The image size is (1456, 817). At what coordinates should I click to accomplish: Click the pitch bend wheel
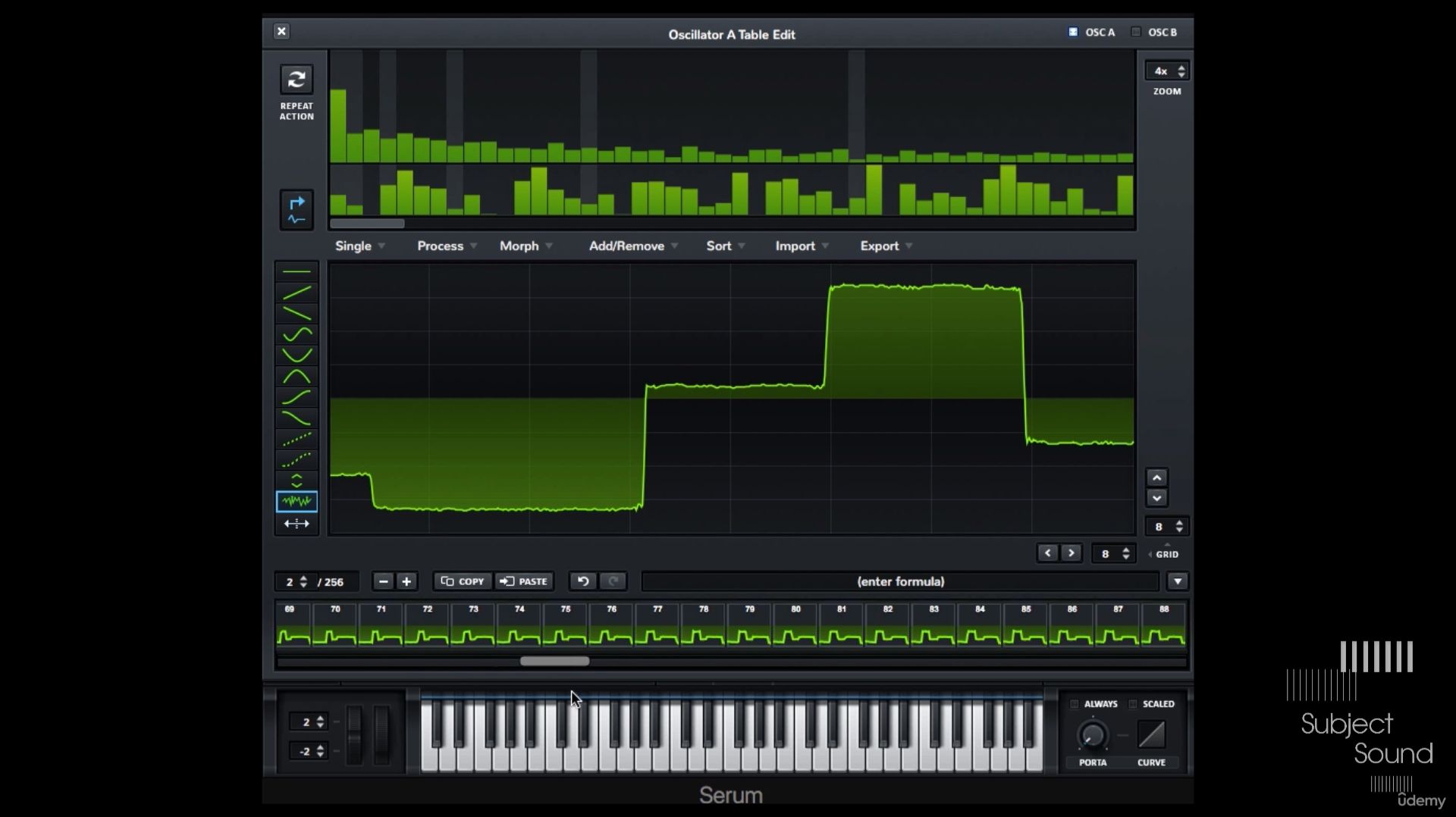[354, 734]
